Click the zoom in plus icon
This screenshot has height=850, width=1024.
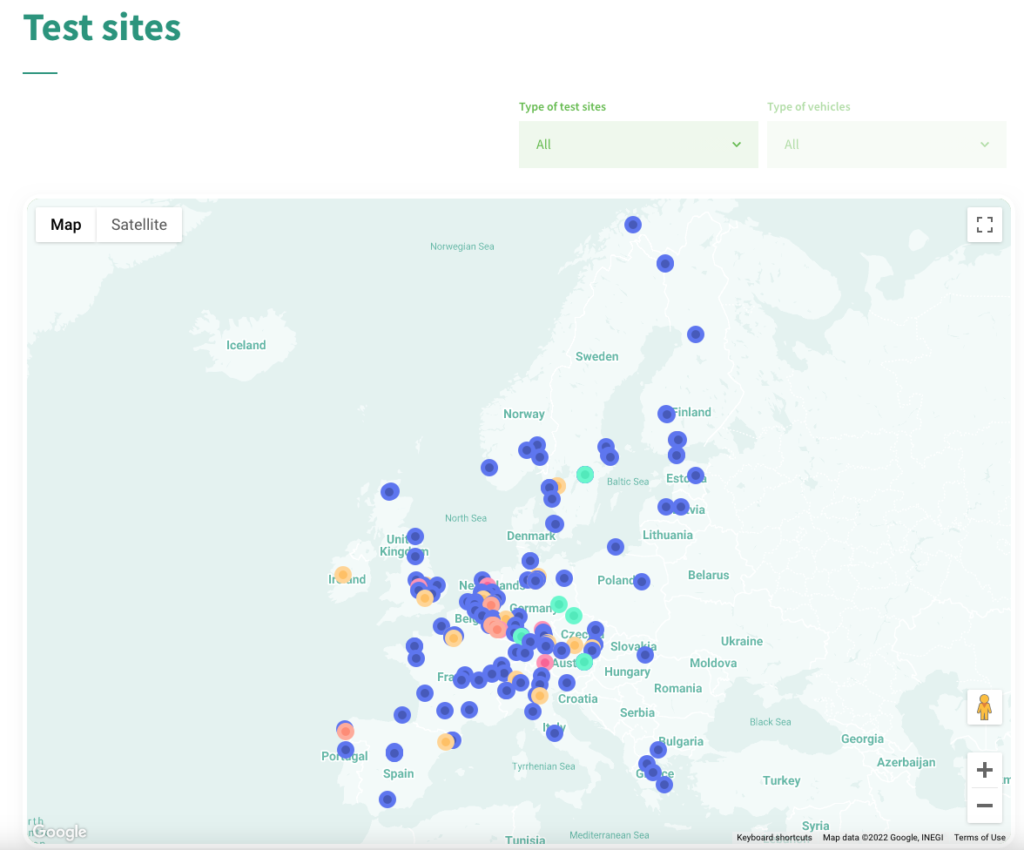984,769
